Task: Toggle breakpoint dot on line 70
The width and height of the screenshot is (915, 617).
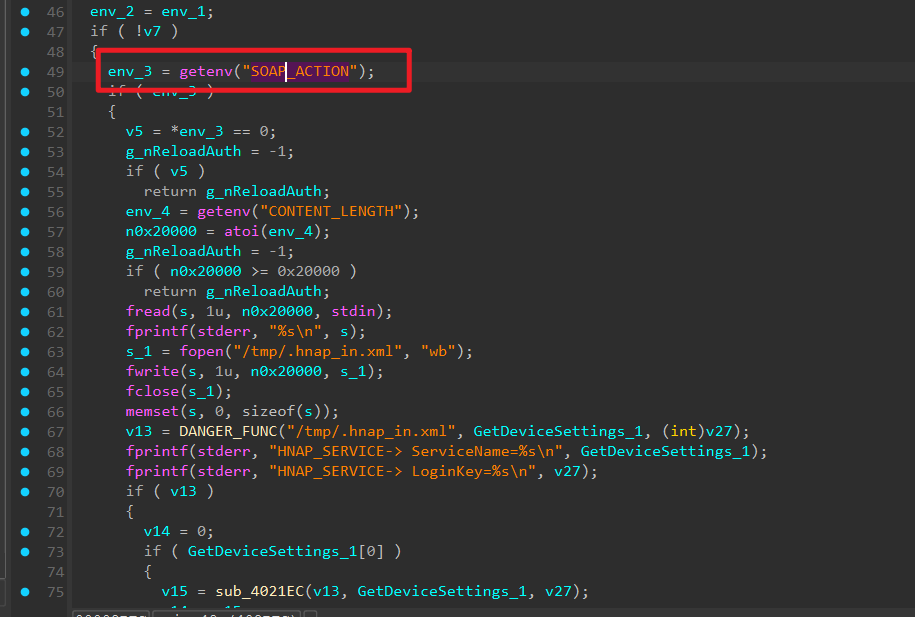Action: (25, 492)
